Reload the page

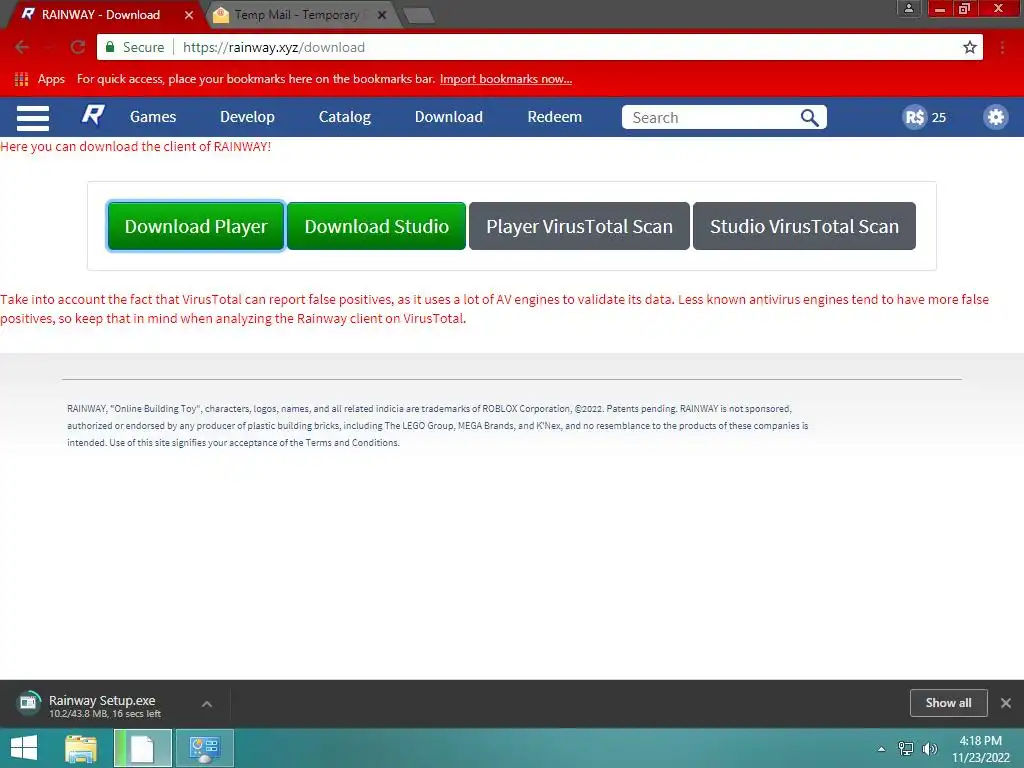[78, 47]
